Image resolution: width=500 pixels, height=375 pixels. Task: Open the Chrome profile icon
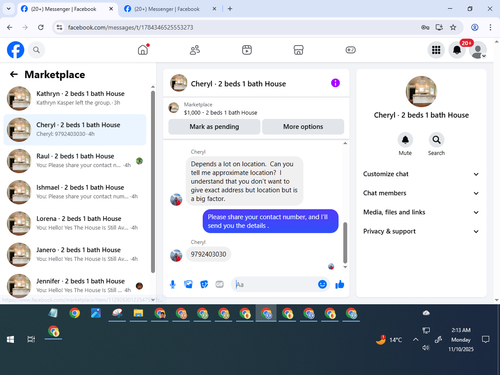click(x=475, y=27)
